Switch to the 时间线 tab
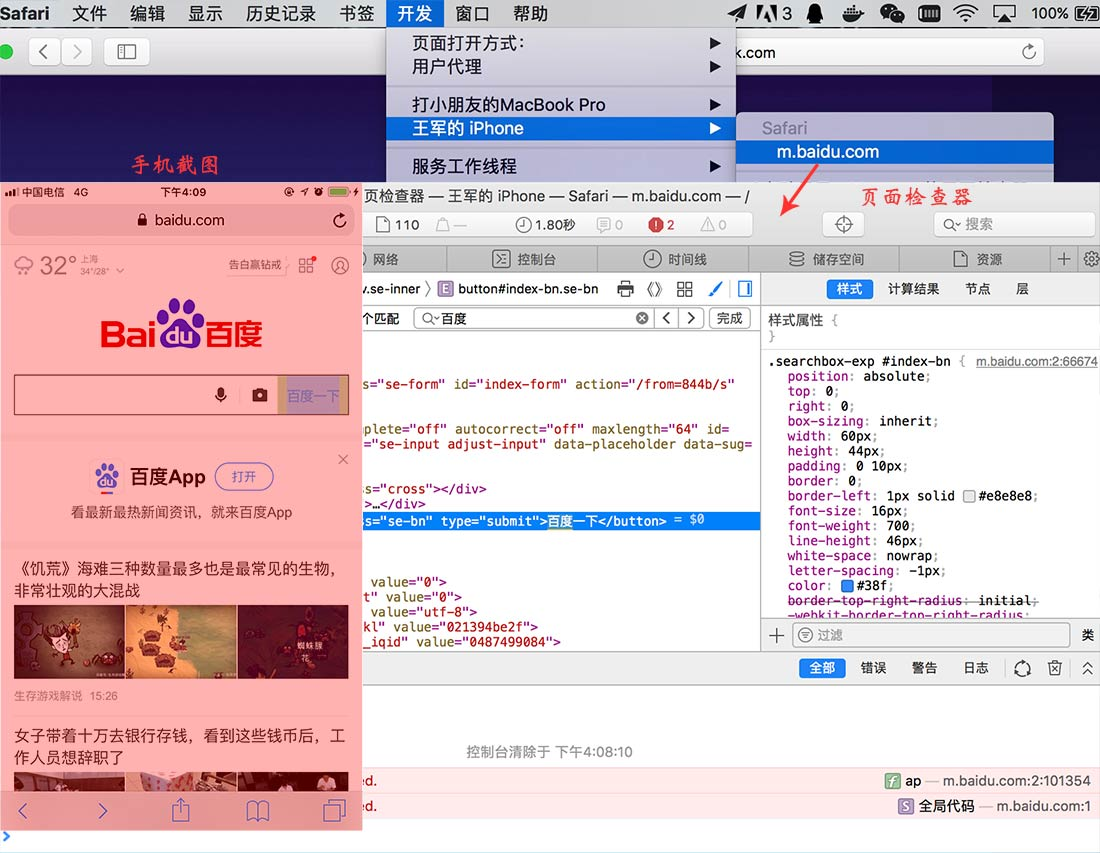The height and width of the screenshot is (853, 1100). (x=674, y=260)
